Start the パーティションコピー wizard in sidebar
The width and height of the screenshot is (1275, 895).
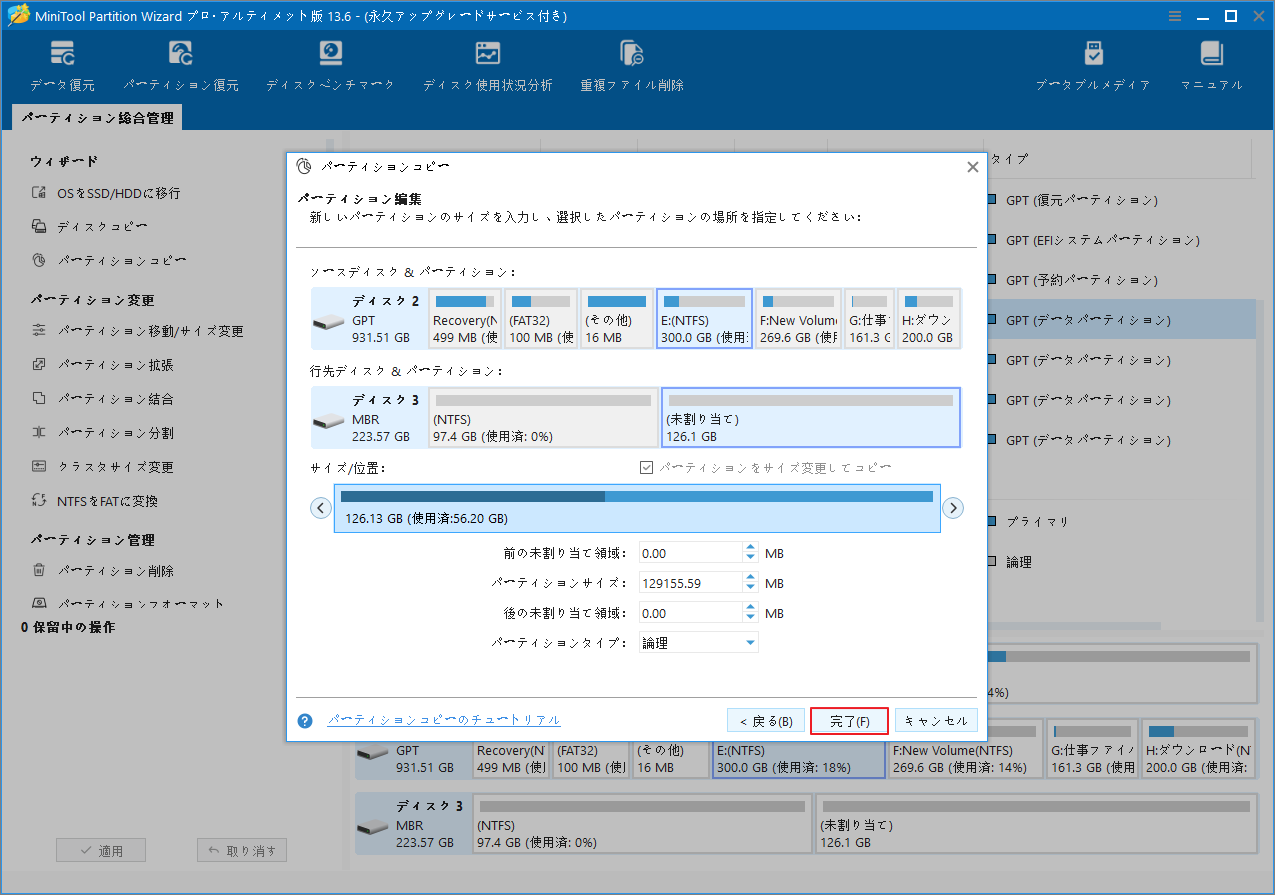[x=109, y=261]
